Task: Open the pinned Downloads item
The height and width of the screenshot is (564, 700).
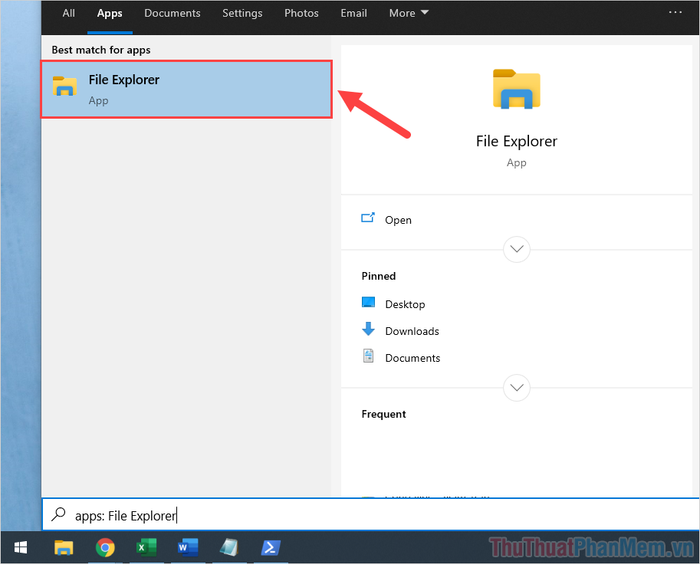Action: pyautogui.click(x=412, y=331)
